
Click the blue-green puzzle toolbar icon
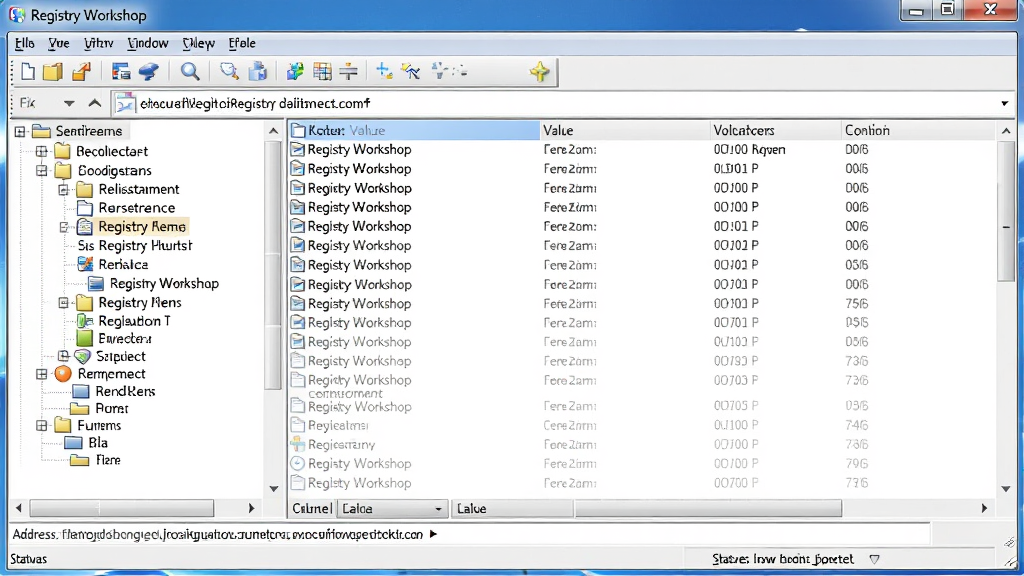coord(295,71)
